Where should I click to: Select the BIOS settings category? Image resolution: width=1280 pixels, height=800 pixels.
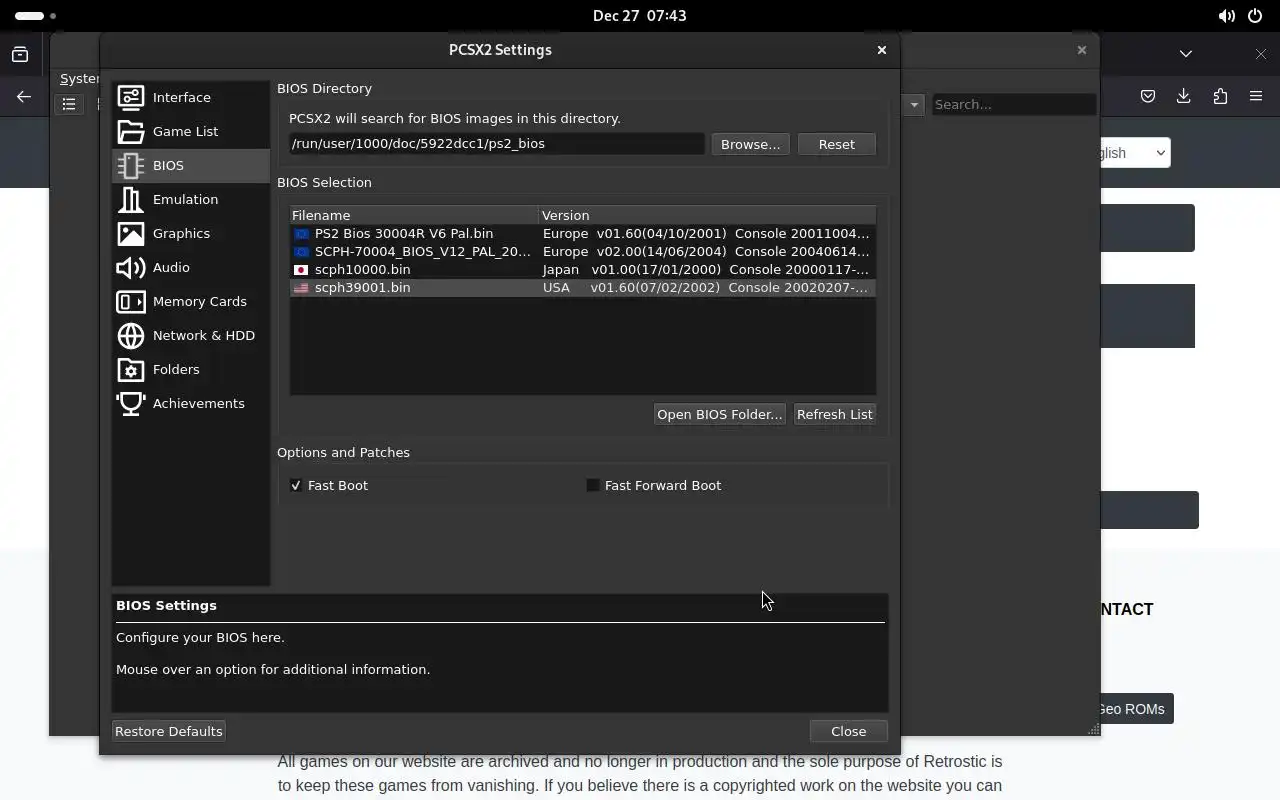coord(190,165)
